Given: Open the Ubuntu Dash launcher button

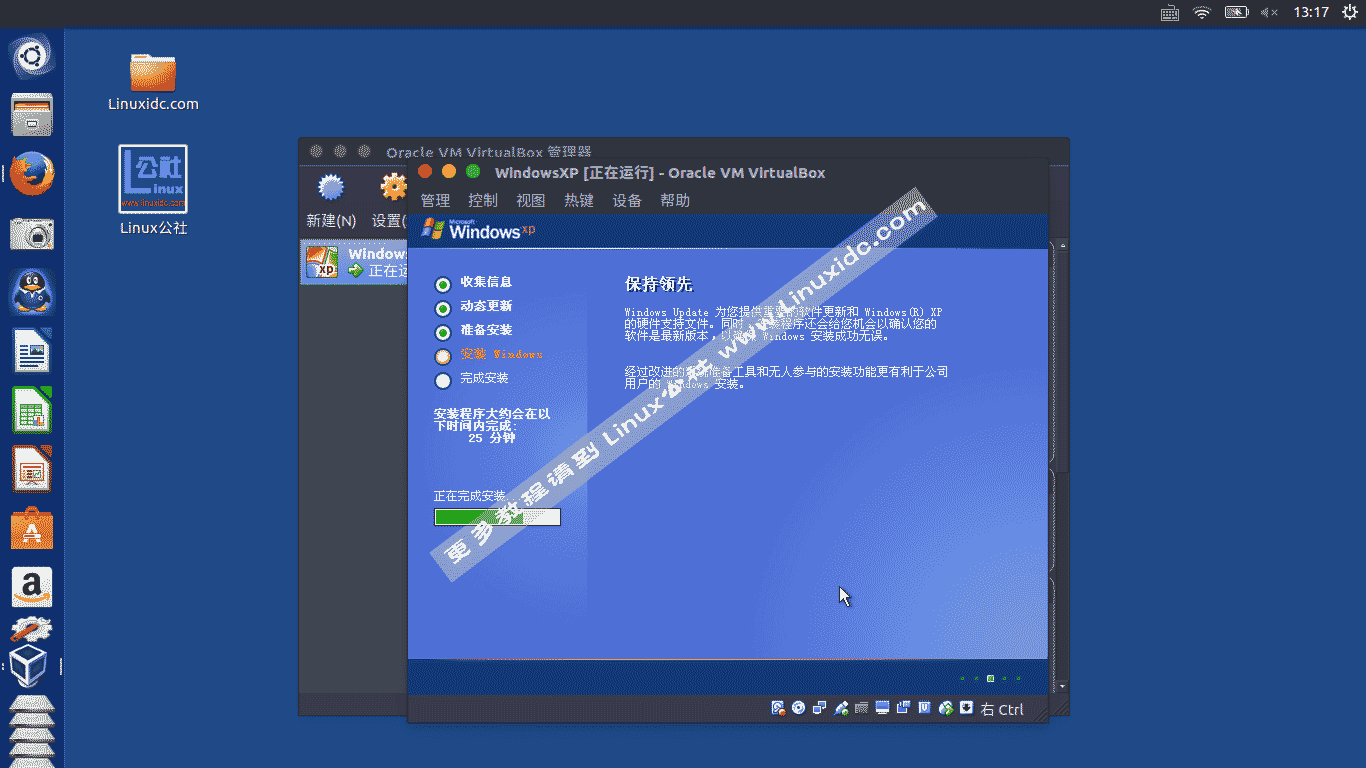Looking at the screenshot, I should (32, 57).
